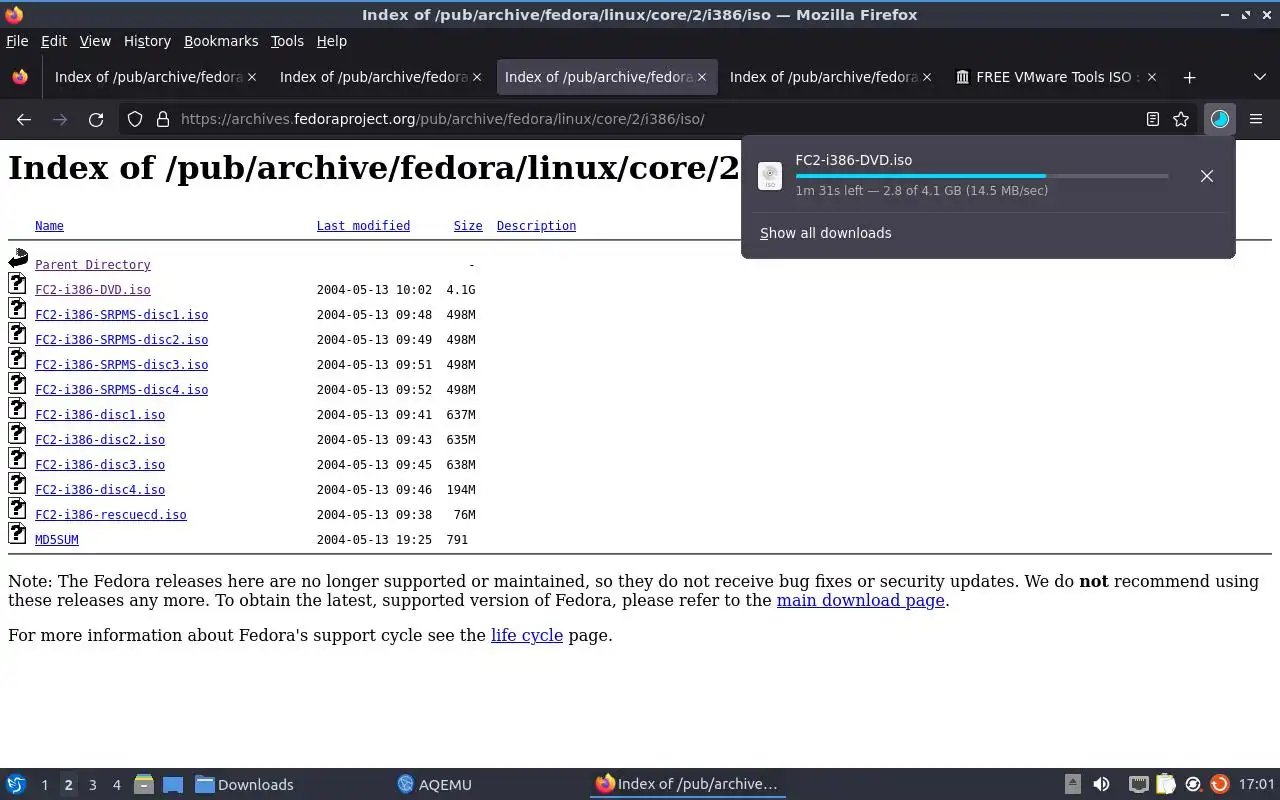Expand the list all tabs dropdown

(x=1259, y=77)
